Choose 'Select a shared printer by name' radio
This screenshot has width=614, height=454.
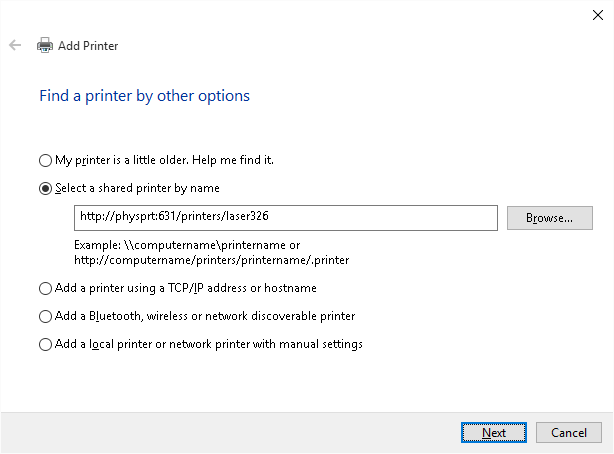pos(45,188)
